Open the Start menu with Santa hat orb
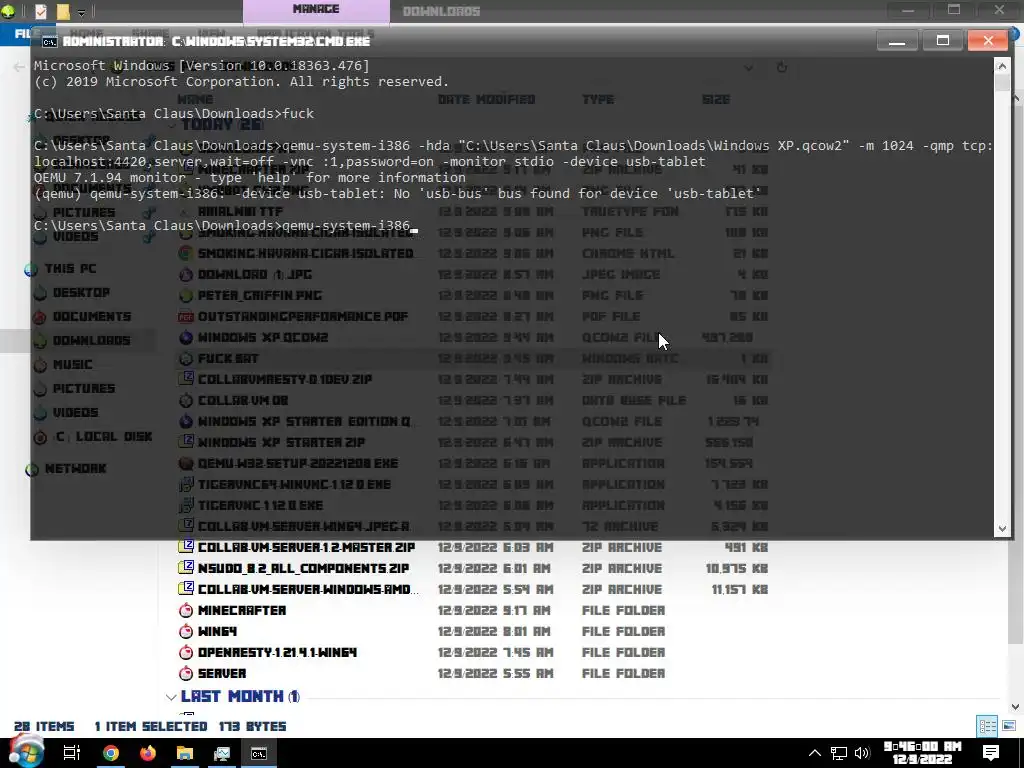 pos(26,752)
